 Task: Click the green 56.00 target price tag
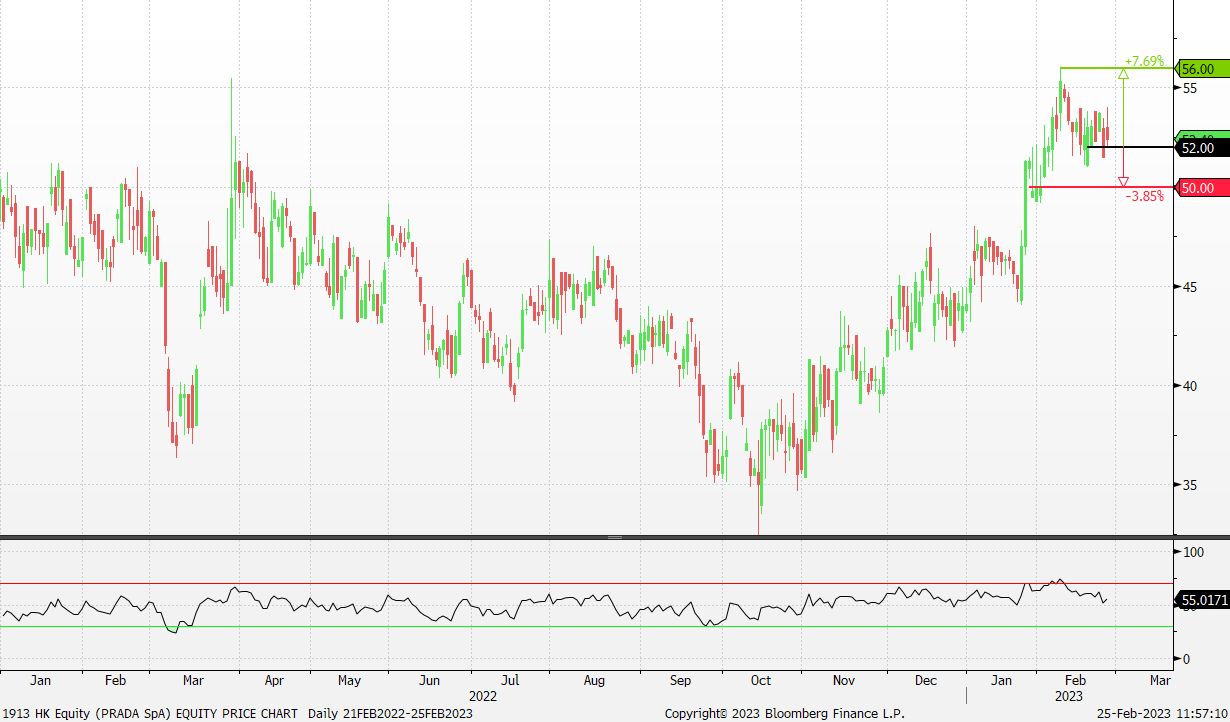coord(1197,69)
